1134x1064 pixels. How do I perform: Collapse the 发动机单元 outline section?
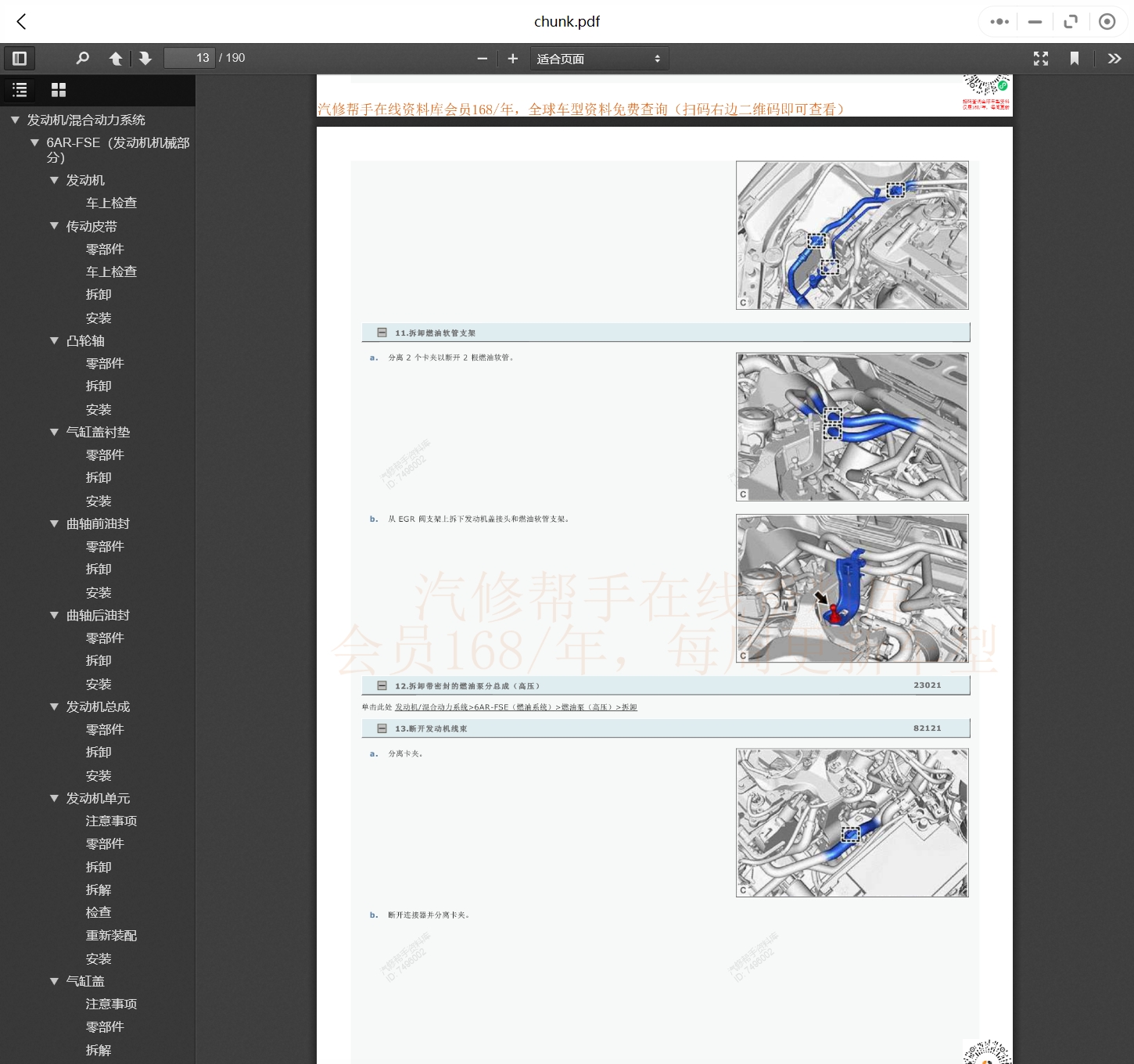54,798
